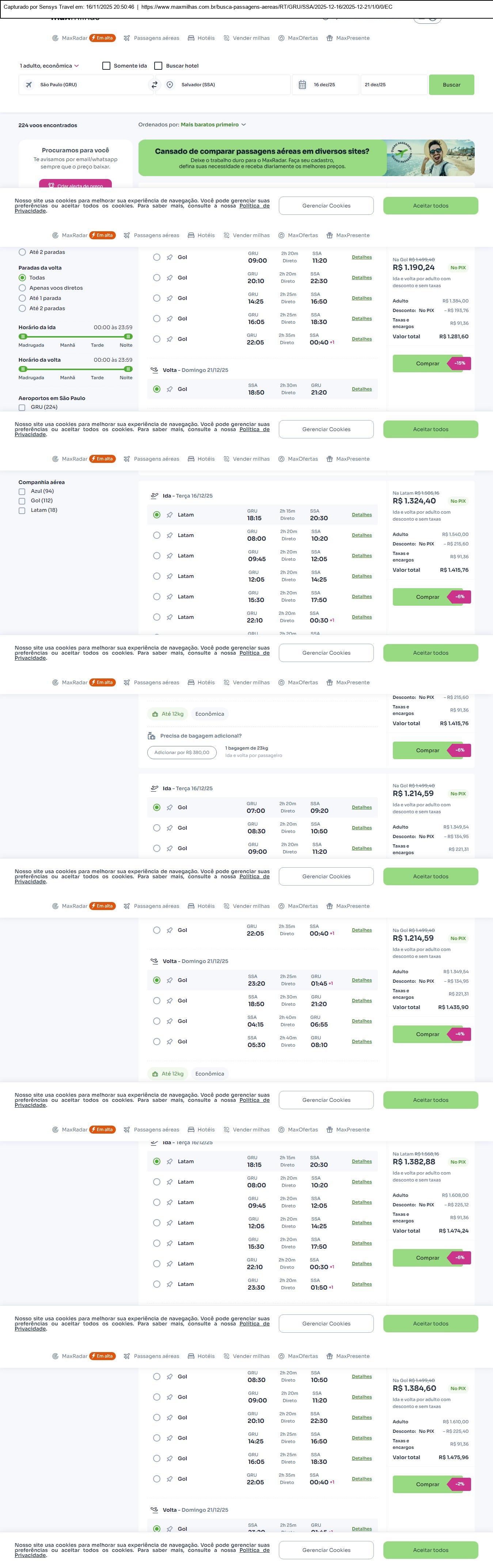Click the suitcase icon beside Precisa de bagagem adicional

tap(152, 736)
